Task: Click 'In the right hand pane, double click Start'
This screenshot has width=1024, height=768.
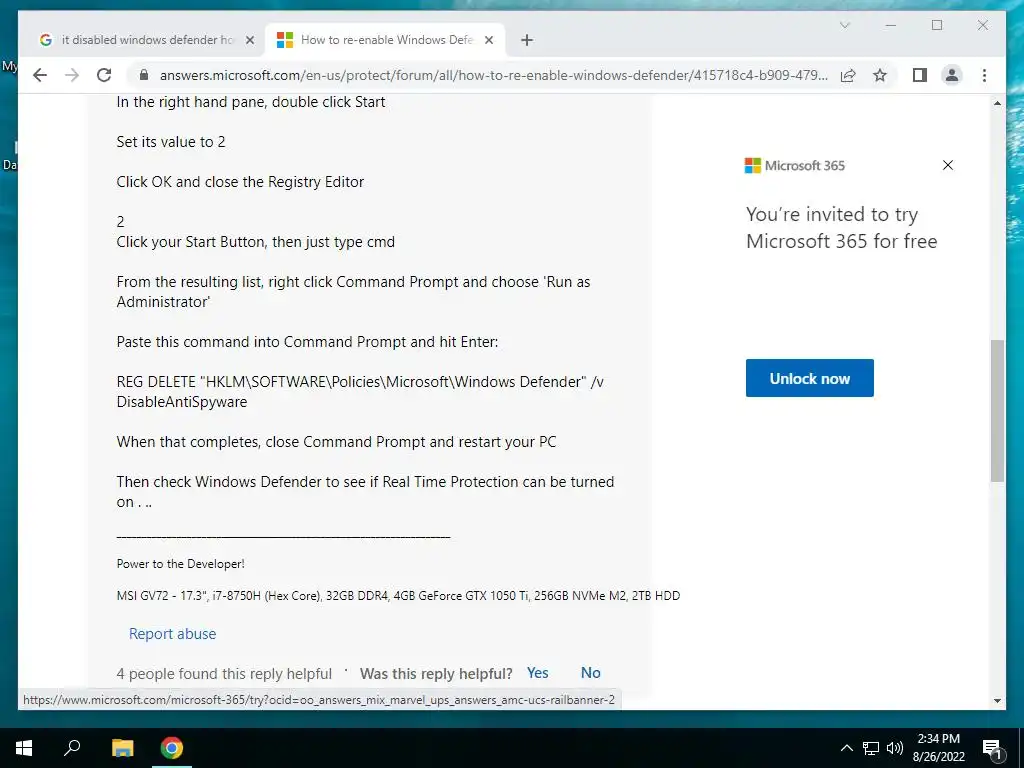Action: [251, 102]
